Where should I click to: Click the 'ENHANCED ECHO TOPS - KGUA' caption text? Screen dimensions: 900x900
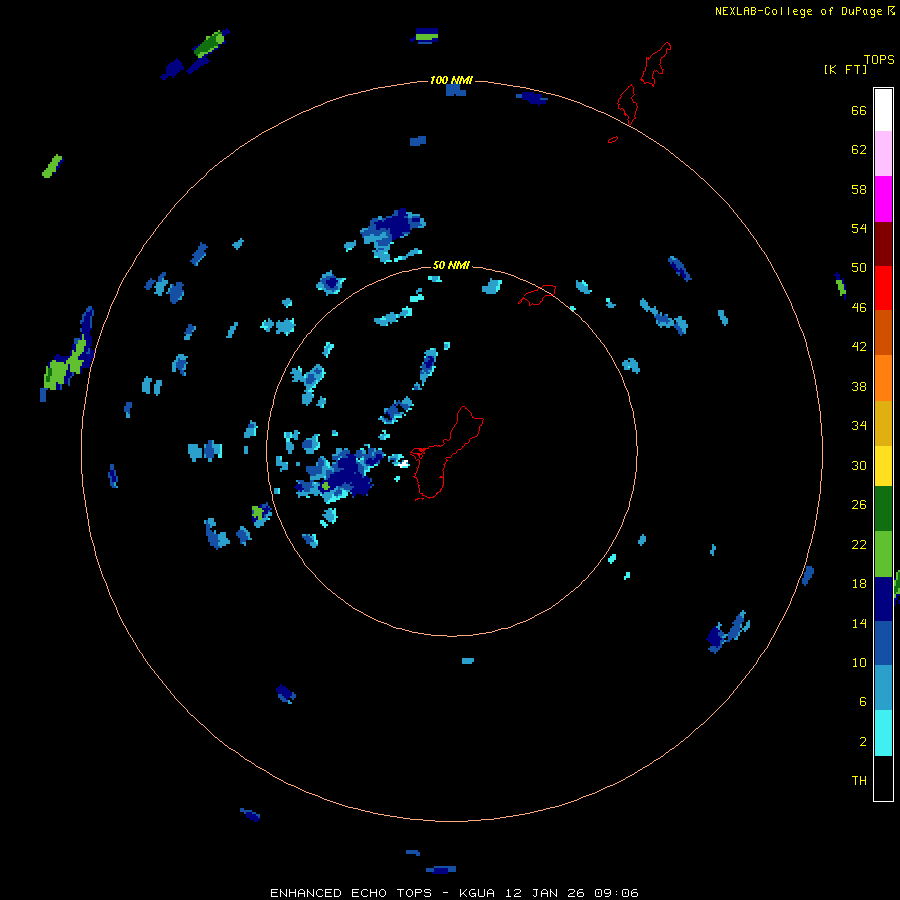click(382, 893)
